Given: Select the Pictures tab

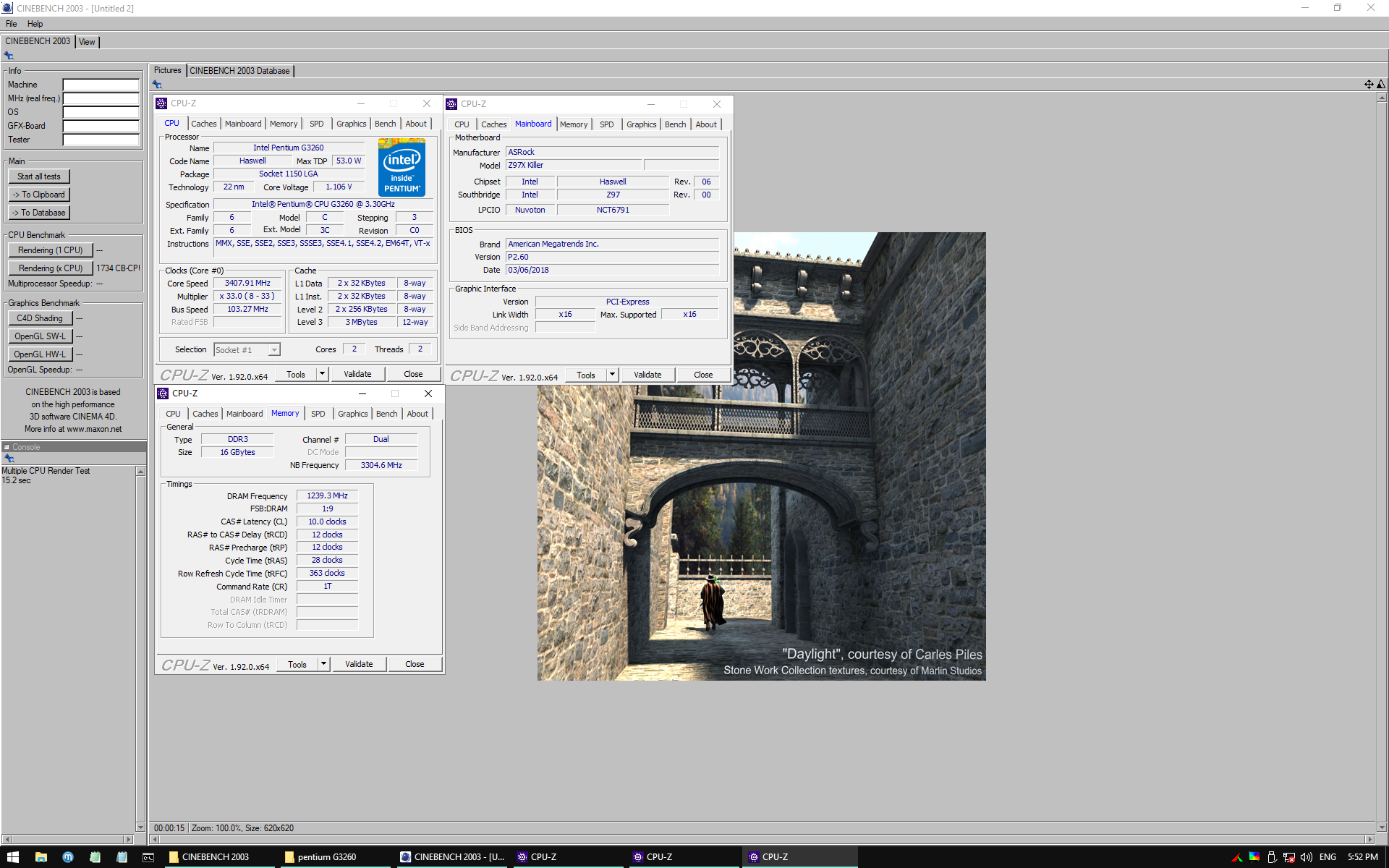Looking at the screenshot, I should click(x=168, y=70).
